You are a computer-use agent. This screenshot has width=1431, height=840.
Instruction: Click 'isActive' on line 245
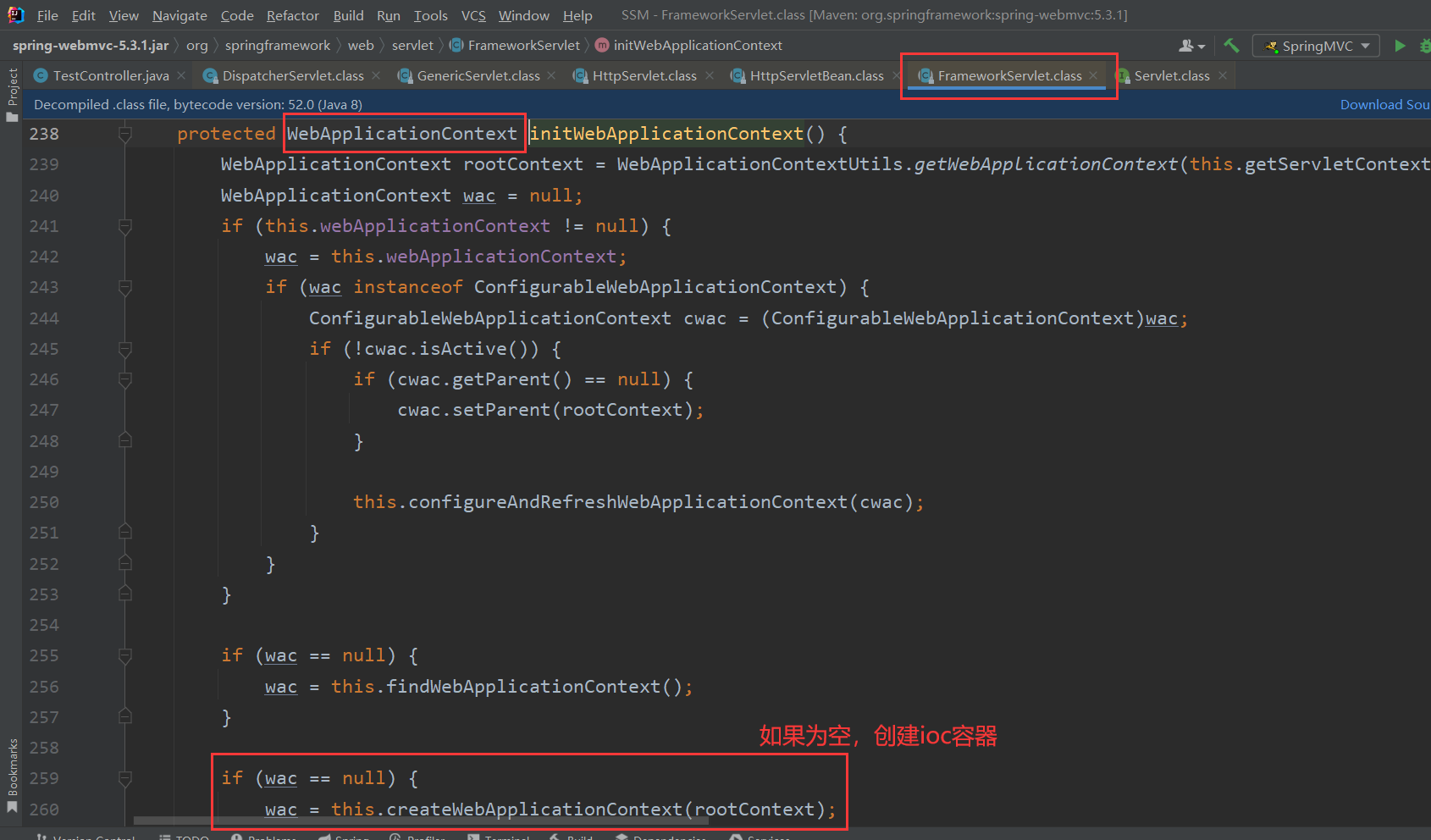pyautogui.click(x=463, y=349)
